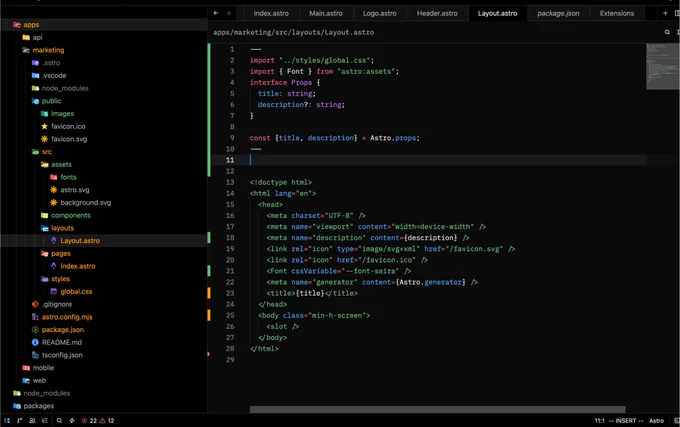
Task: Open background.svg file
Action: pyautogui.click(x=81, y=203)
